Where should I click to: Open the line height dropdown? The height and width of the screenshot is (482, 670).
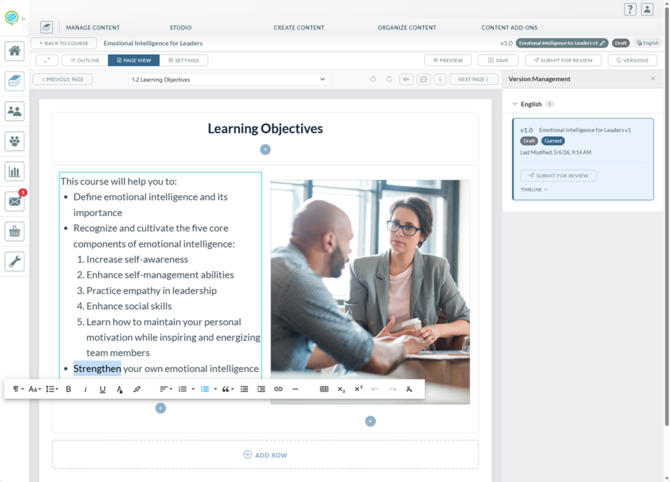pyautogui.click(x=52, y=389)
